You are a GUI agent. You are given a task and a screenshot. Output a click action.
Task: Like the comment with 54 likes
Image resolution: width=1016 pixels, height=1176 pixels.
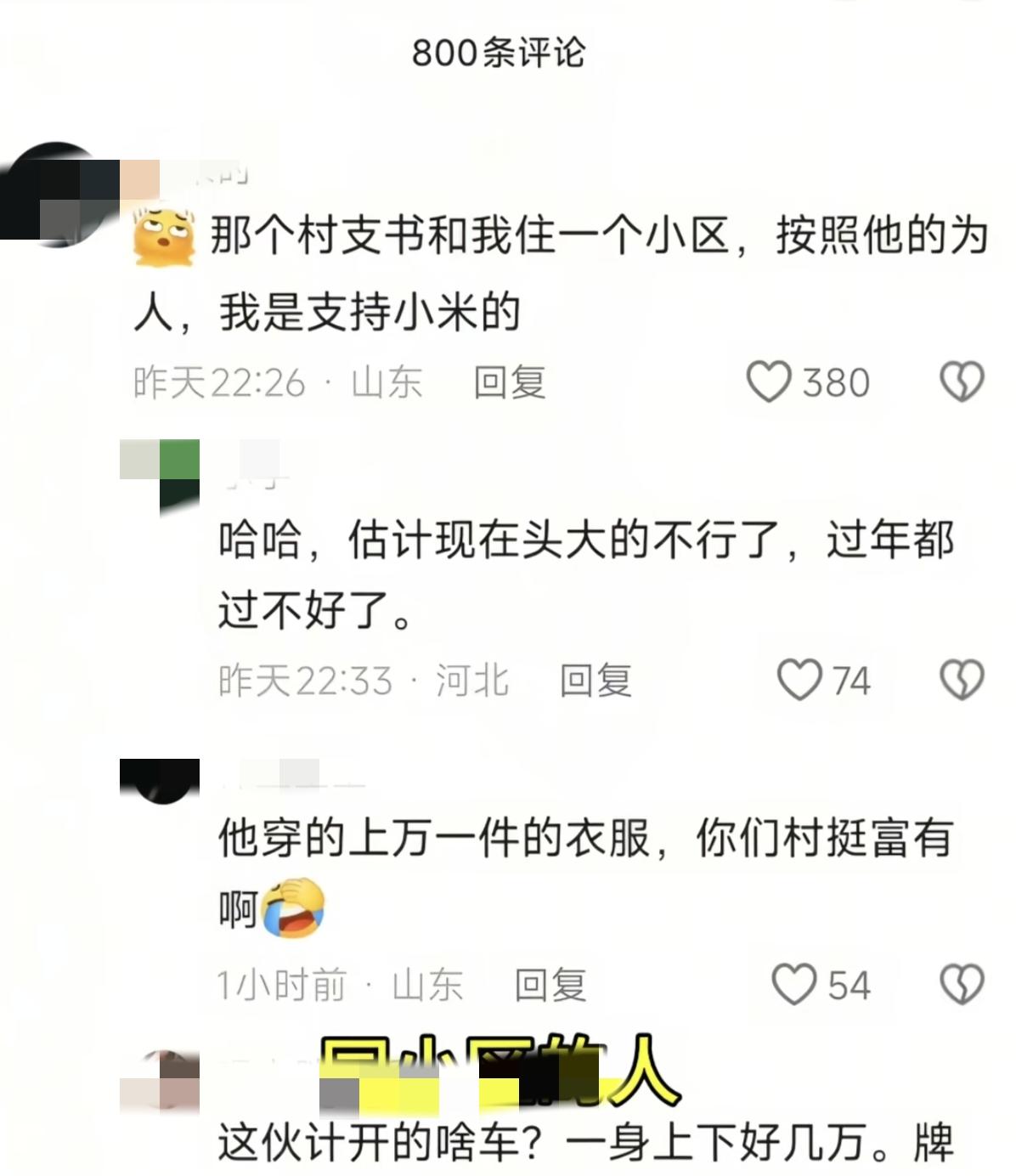(x=793, y=984)
